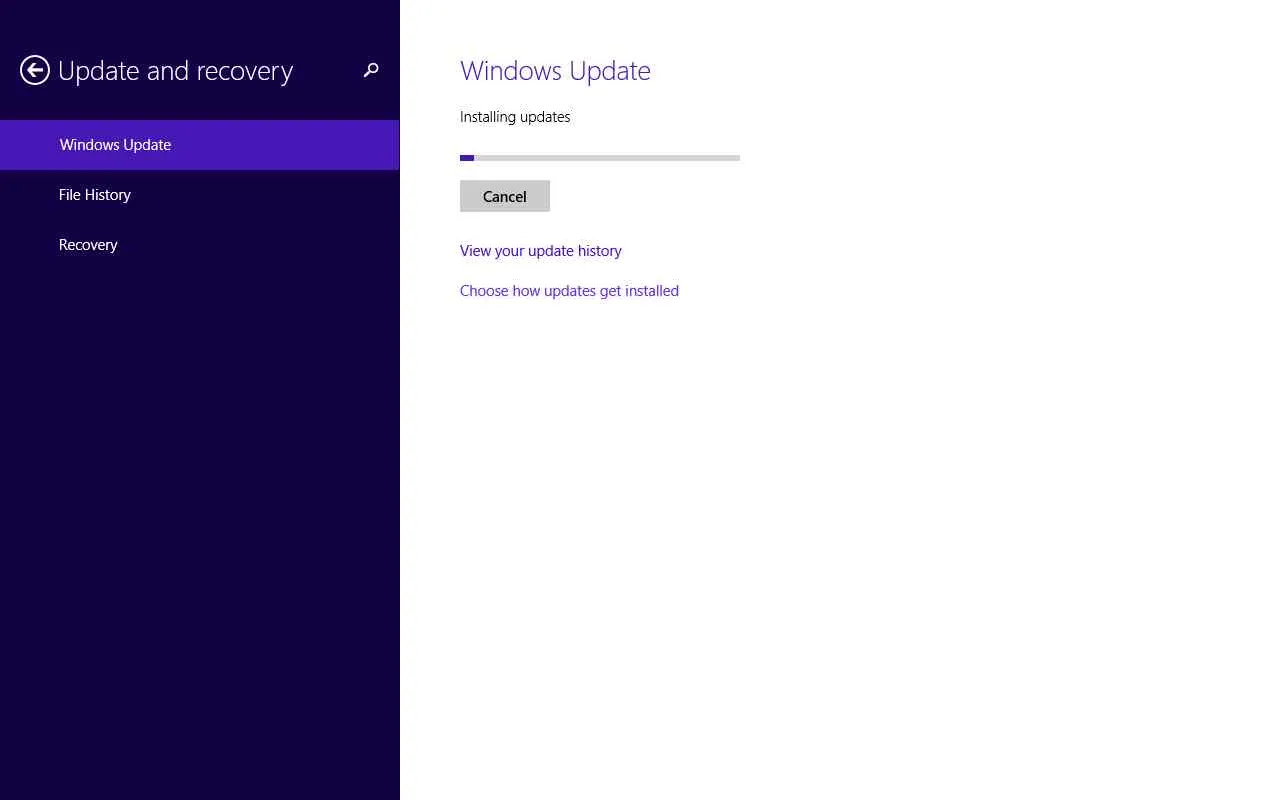
Task: Open the Recovery section
Action: (200, 245)
